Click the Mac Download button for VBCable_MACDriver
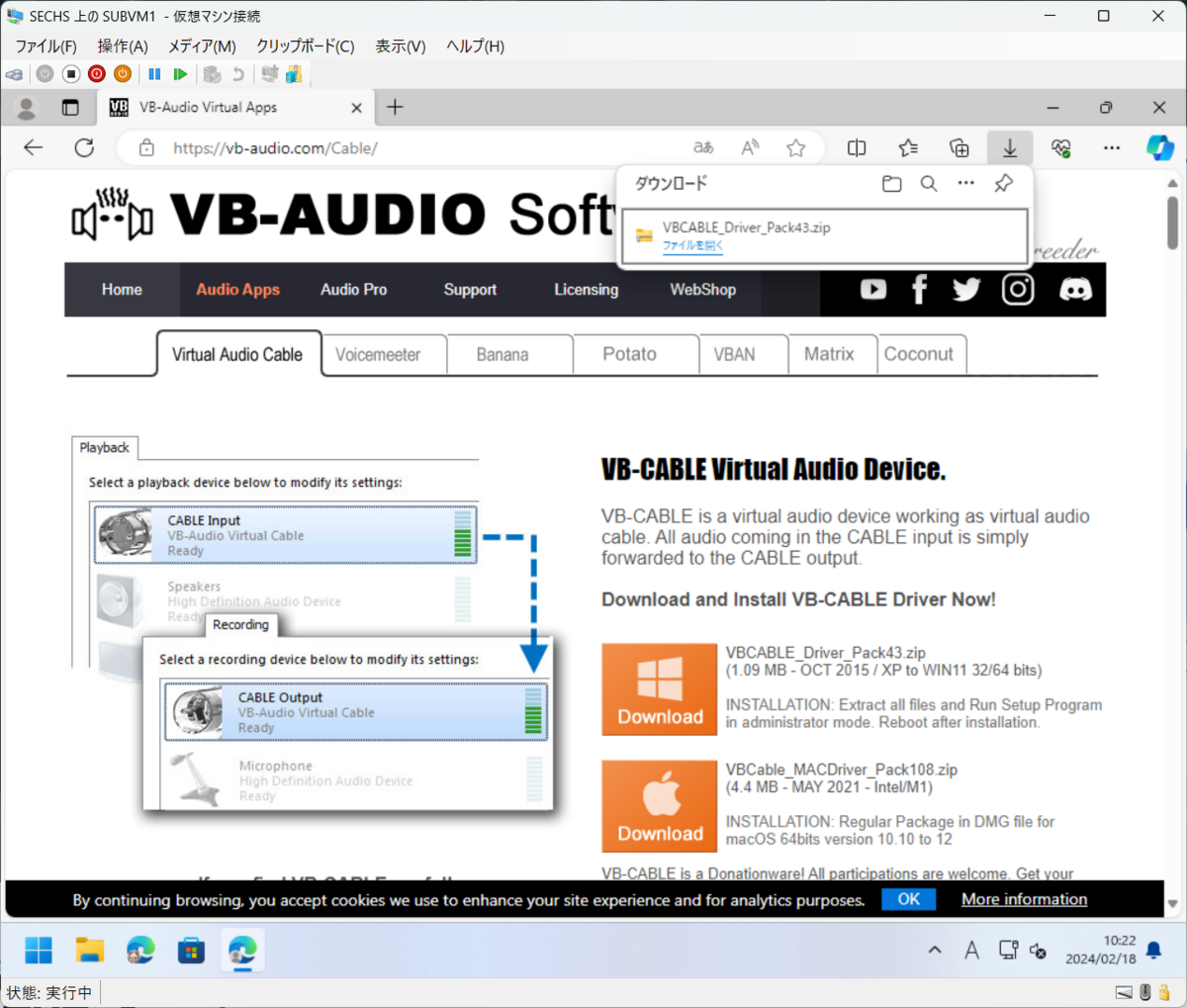Image resolution: width=1187 pixels, height=1008 pixels. [x=660, y=806]
